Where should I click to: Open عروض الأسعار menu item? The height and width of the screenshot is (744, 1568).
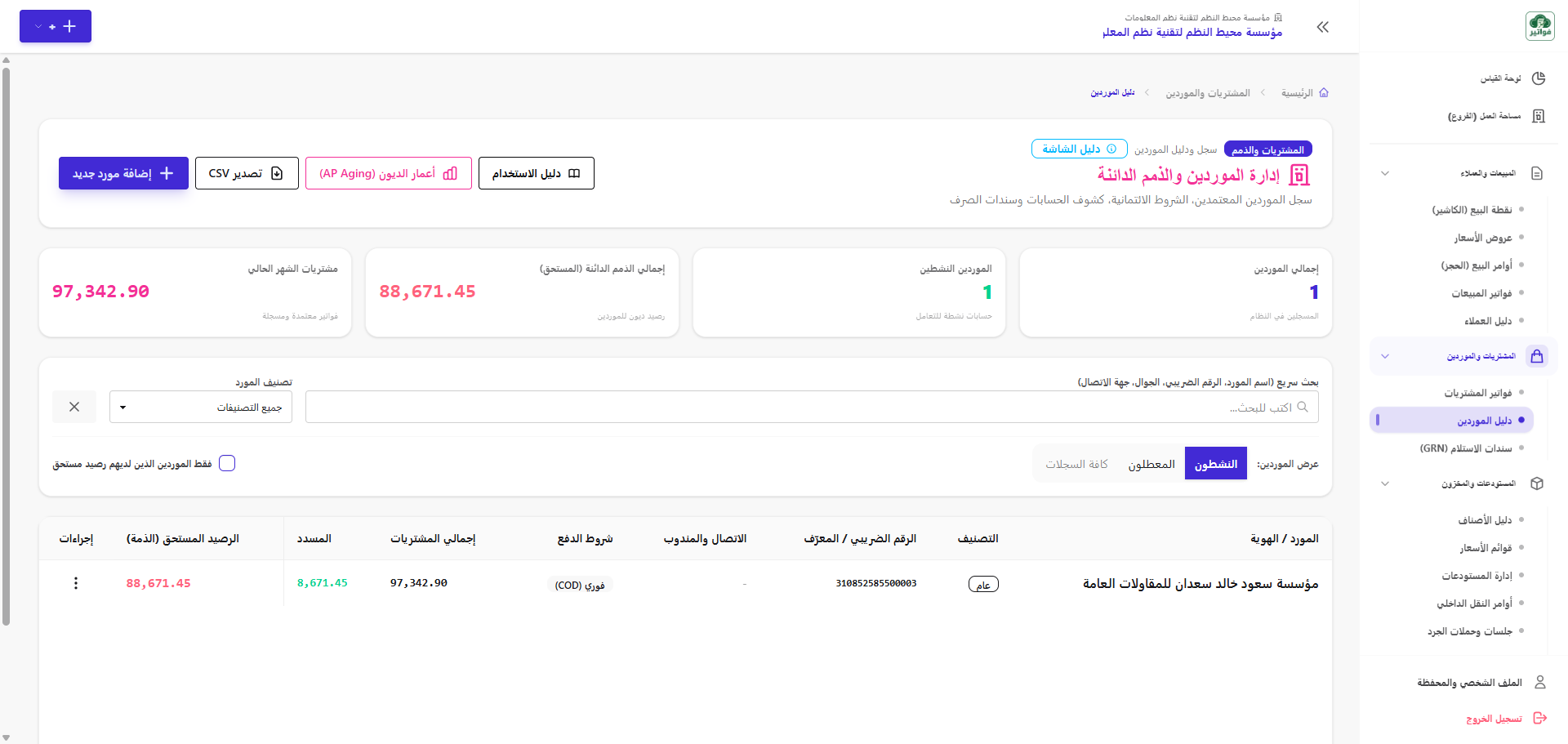tap(1482, 238)
